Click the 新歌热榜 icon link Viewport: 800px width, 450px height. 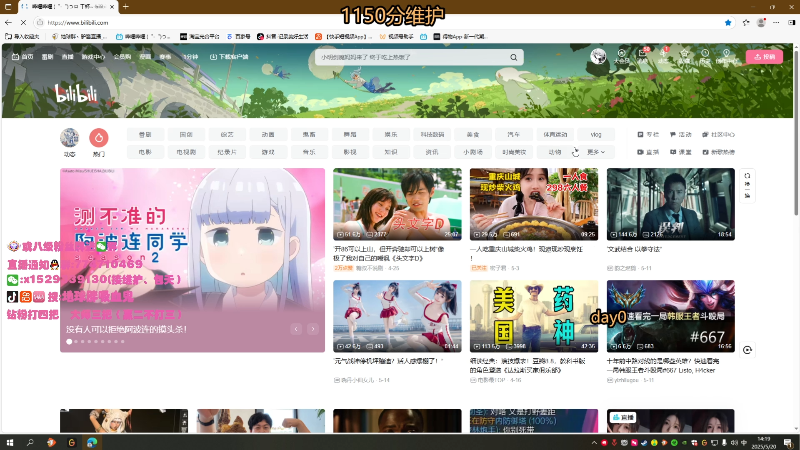(718, 152)
